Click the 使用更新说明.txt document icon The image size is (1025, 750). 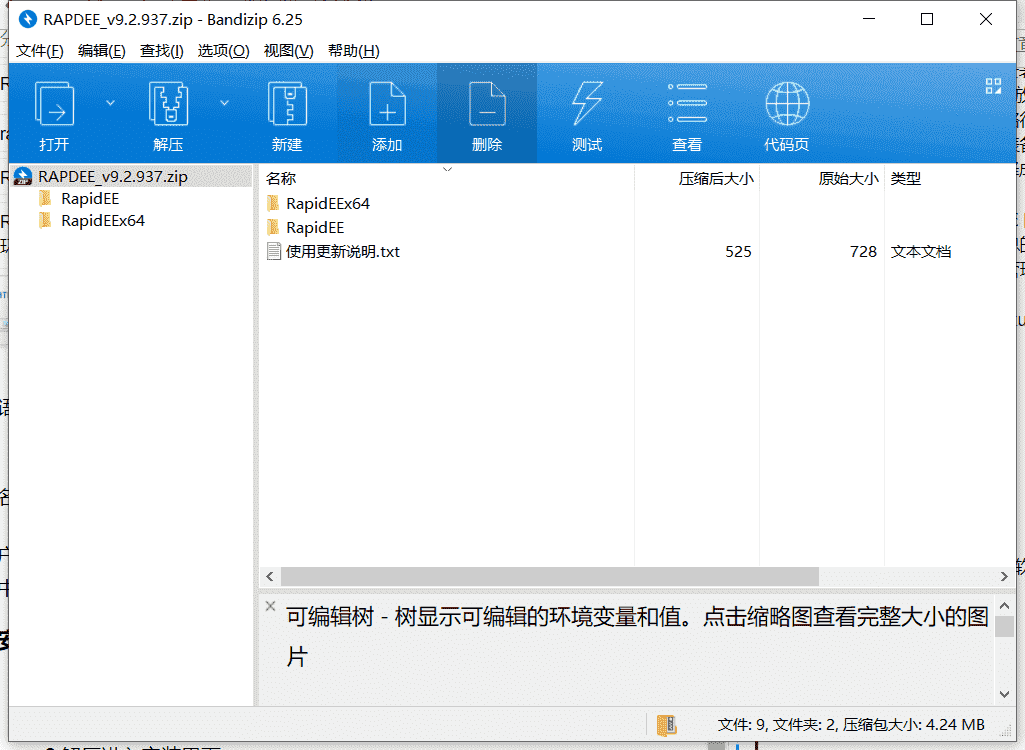(274, 252)
